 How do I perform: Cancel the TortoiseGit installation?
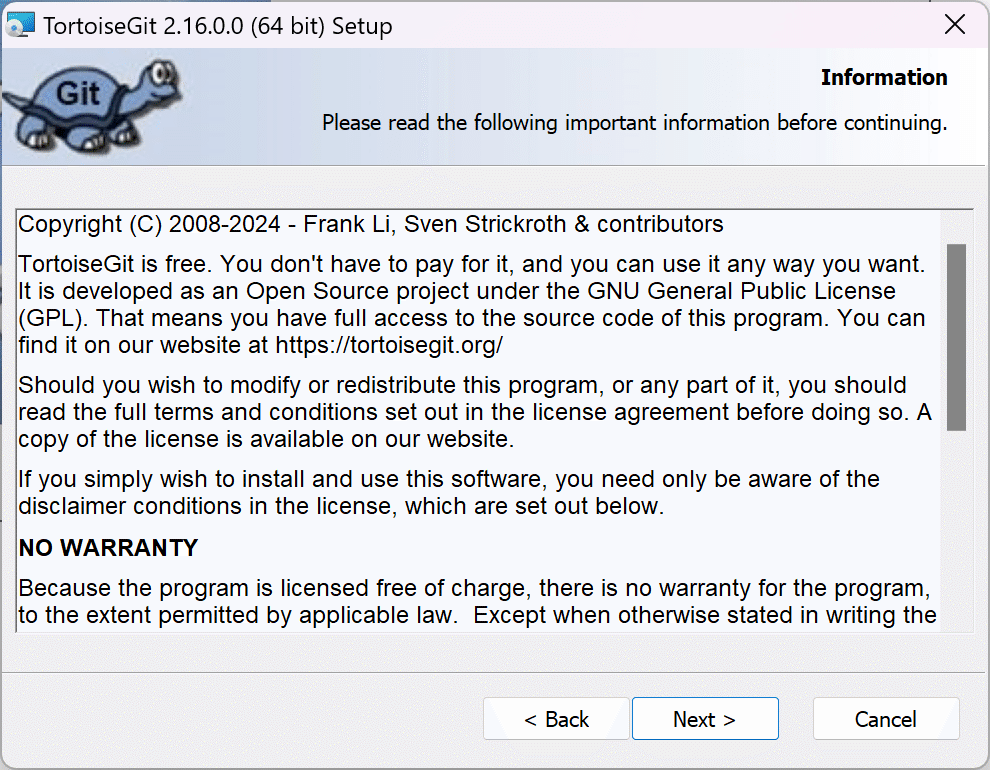coord(885,719)
